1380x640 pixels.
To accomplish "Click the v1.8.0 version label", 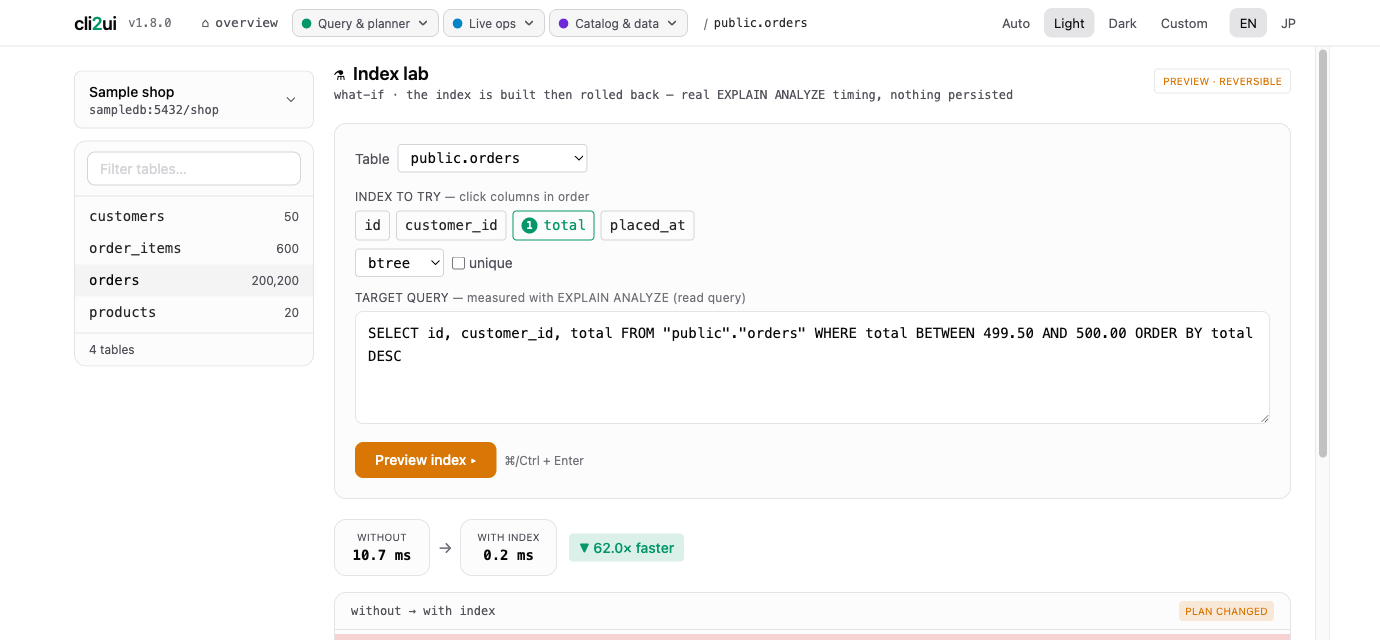I will [x=150, y=23].
